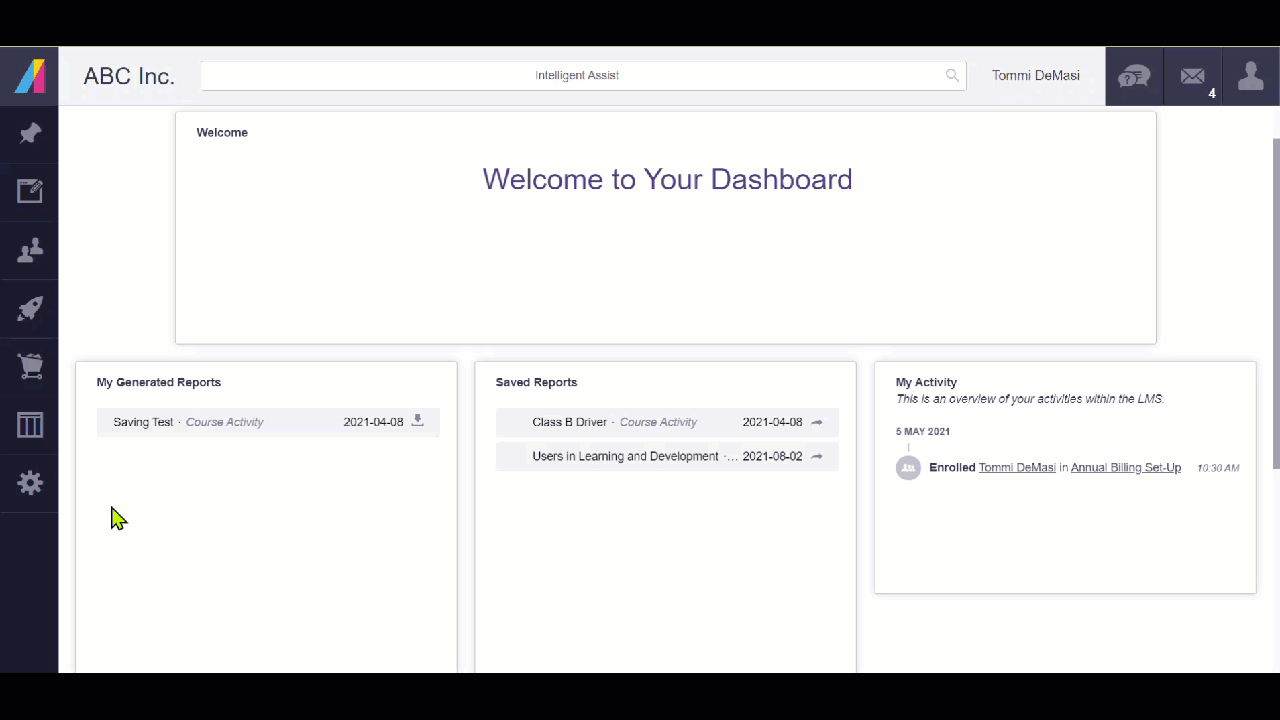Screen dimensions: 1280x720
Task: Open the messages envelope with 4 notifications
Action: pyautogui.click(x=1192, y=76)
